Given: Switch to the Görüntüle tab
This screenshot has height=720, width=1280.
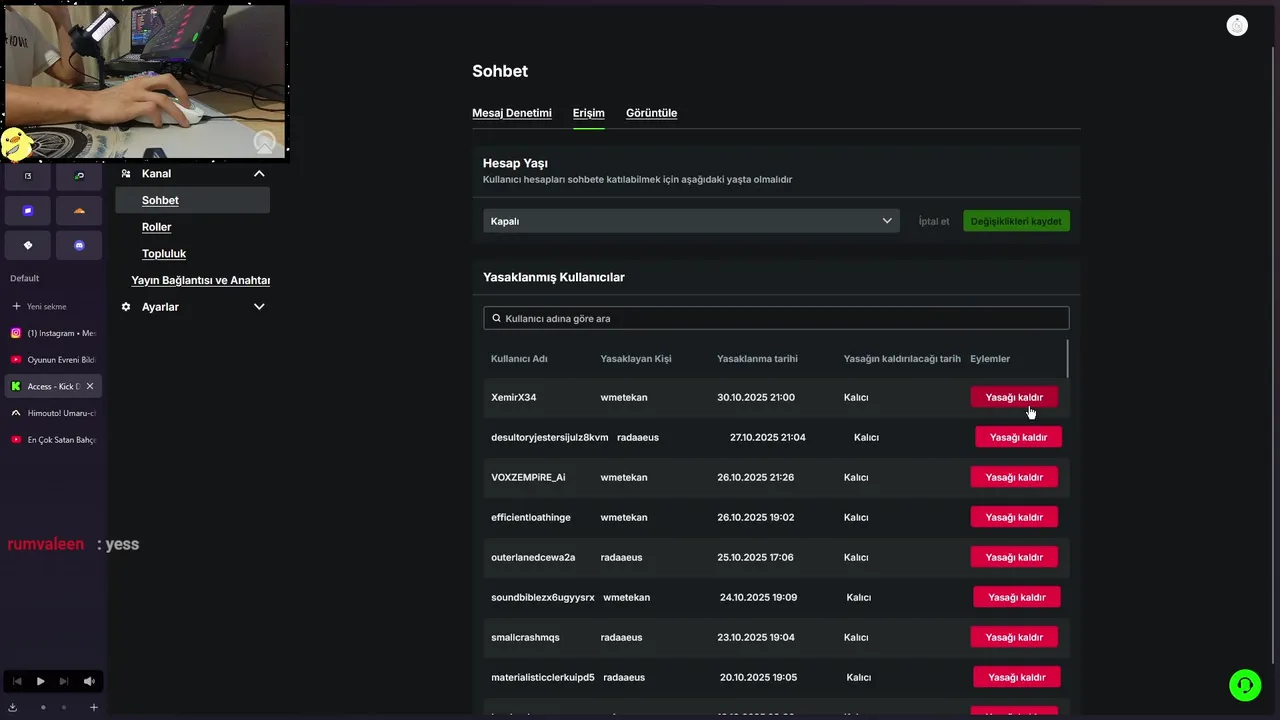Looking at the screenshot, I should click(651, 113).
